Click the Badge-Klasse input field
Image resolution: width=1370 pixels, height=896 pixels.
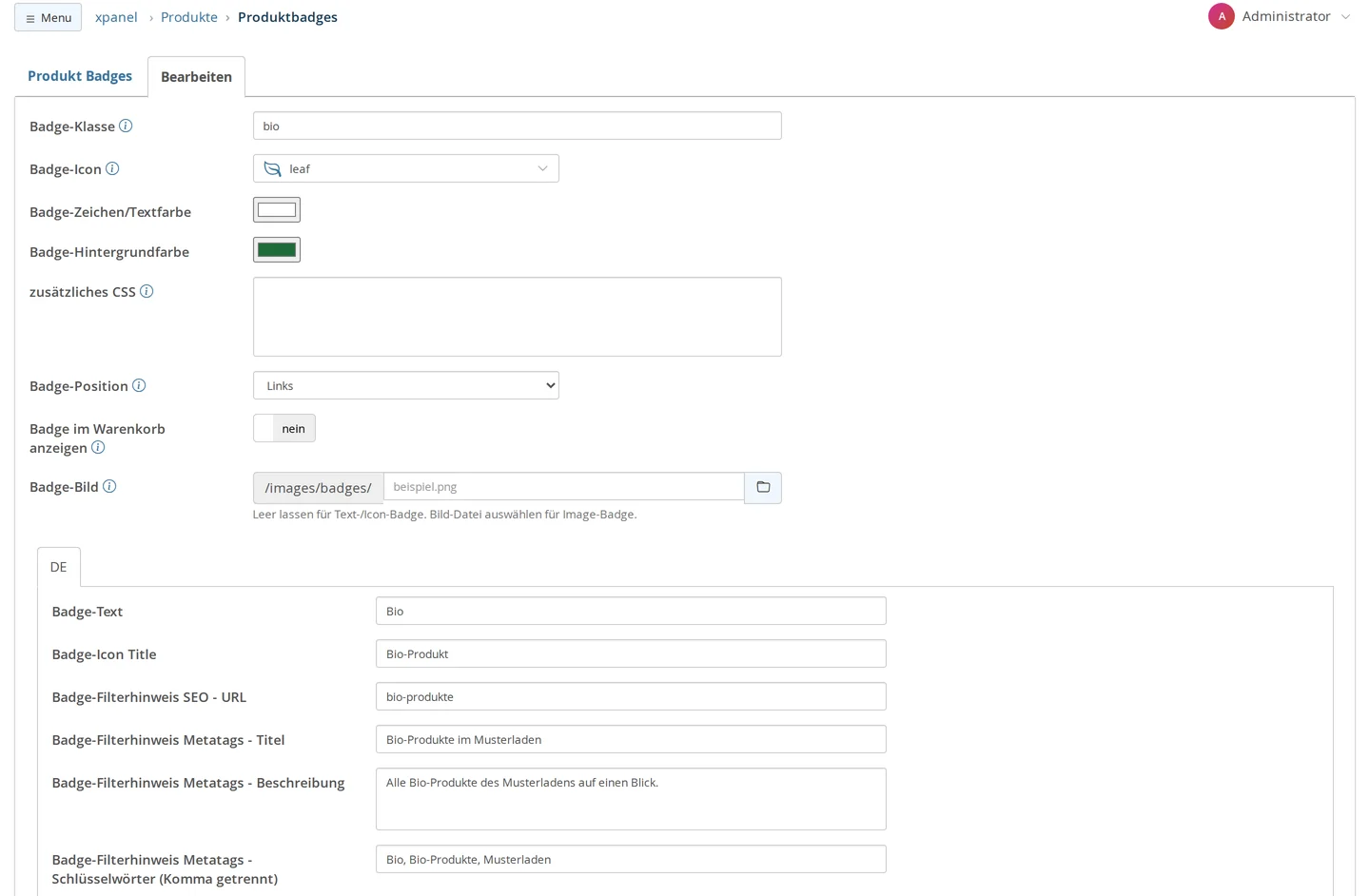coord(518,126)
